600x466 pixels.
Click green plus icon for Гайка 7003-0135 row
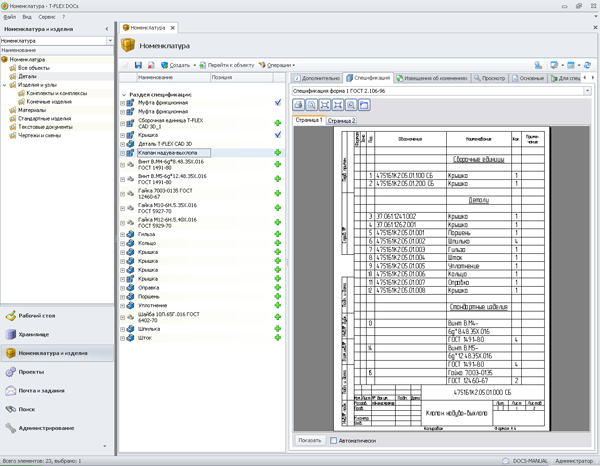(x=278, y=193)
